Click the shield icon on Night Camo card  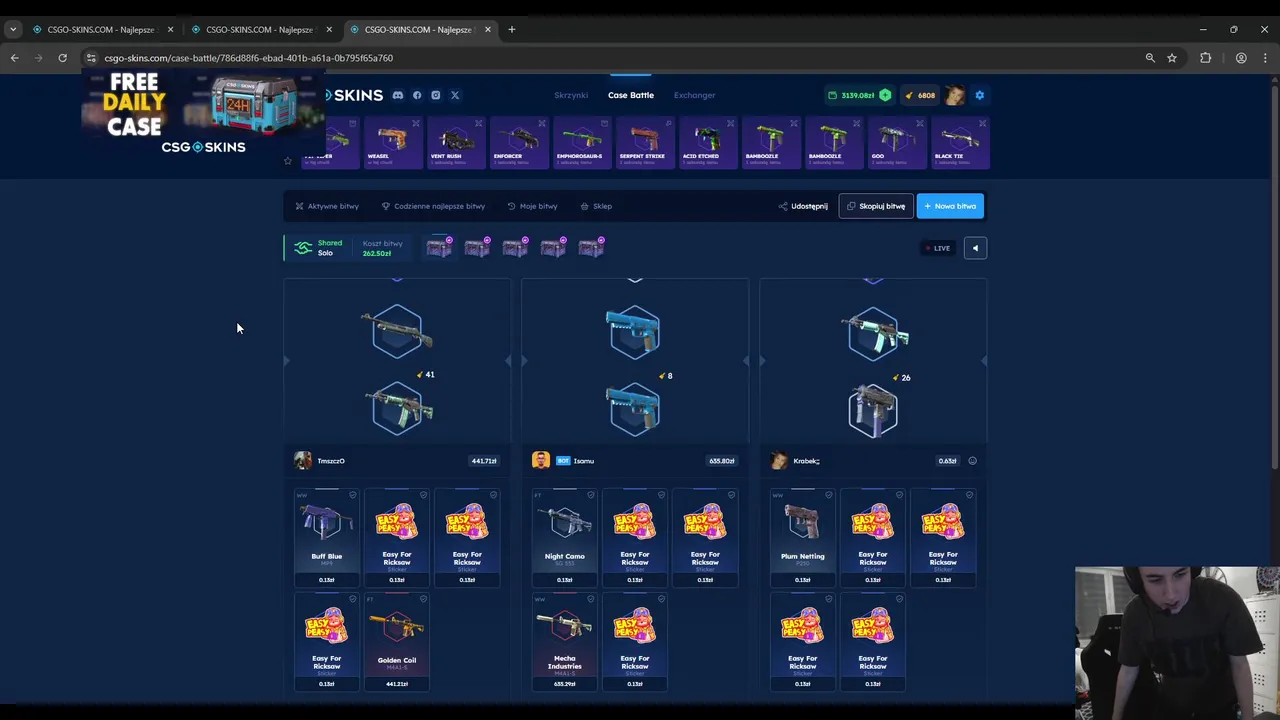[x=591, y=495]
